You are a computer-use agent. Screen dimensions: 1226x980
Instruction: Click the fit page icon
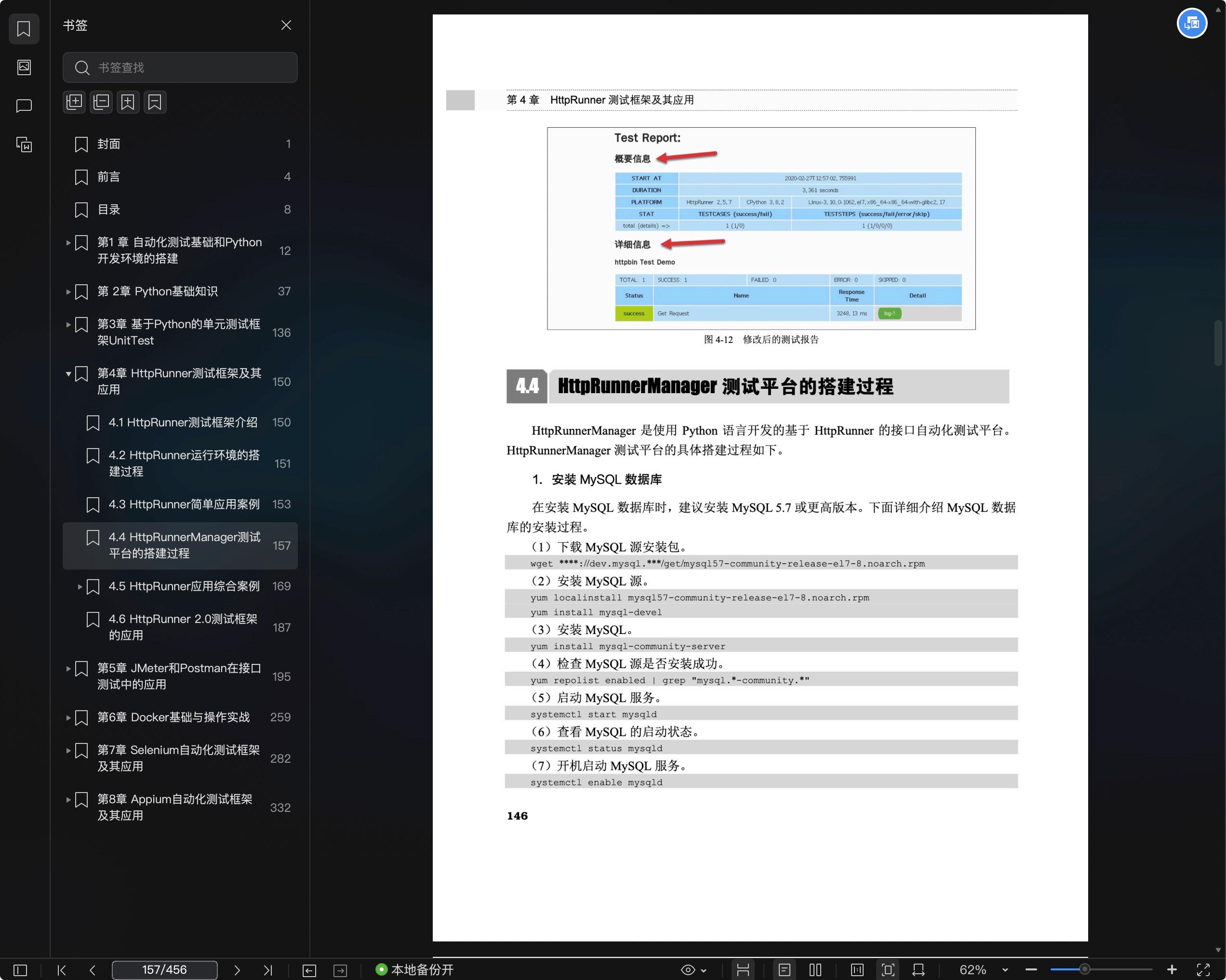[888, 970]
